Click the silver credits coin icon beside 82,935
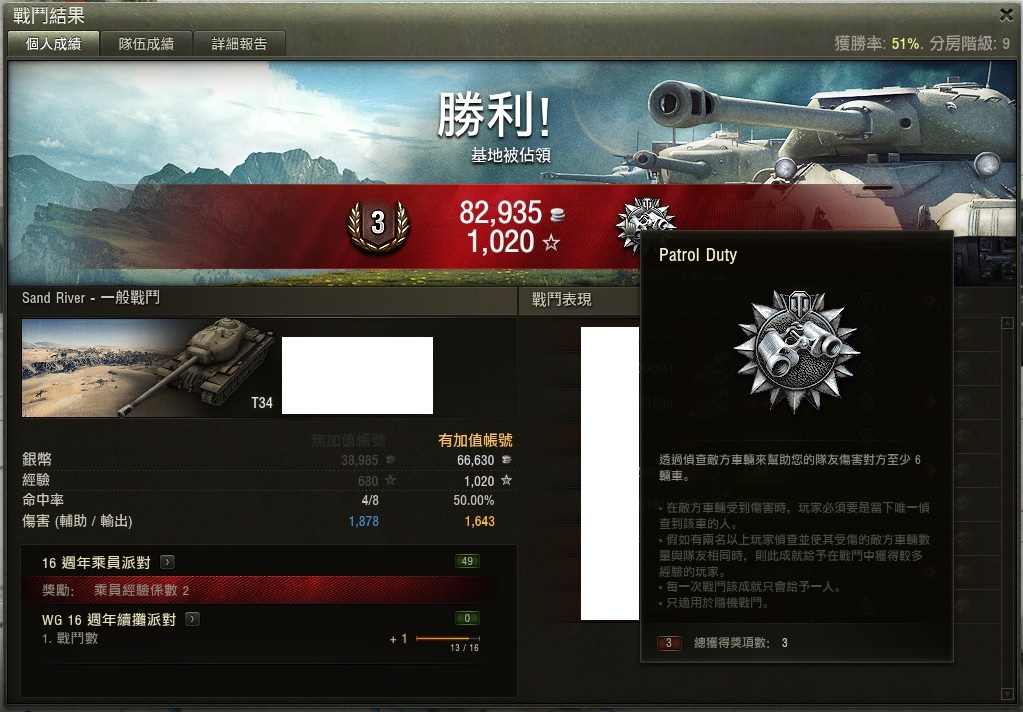This screenshot has width=1023, height=712. point(558,213)
